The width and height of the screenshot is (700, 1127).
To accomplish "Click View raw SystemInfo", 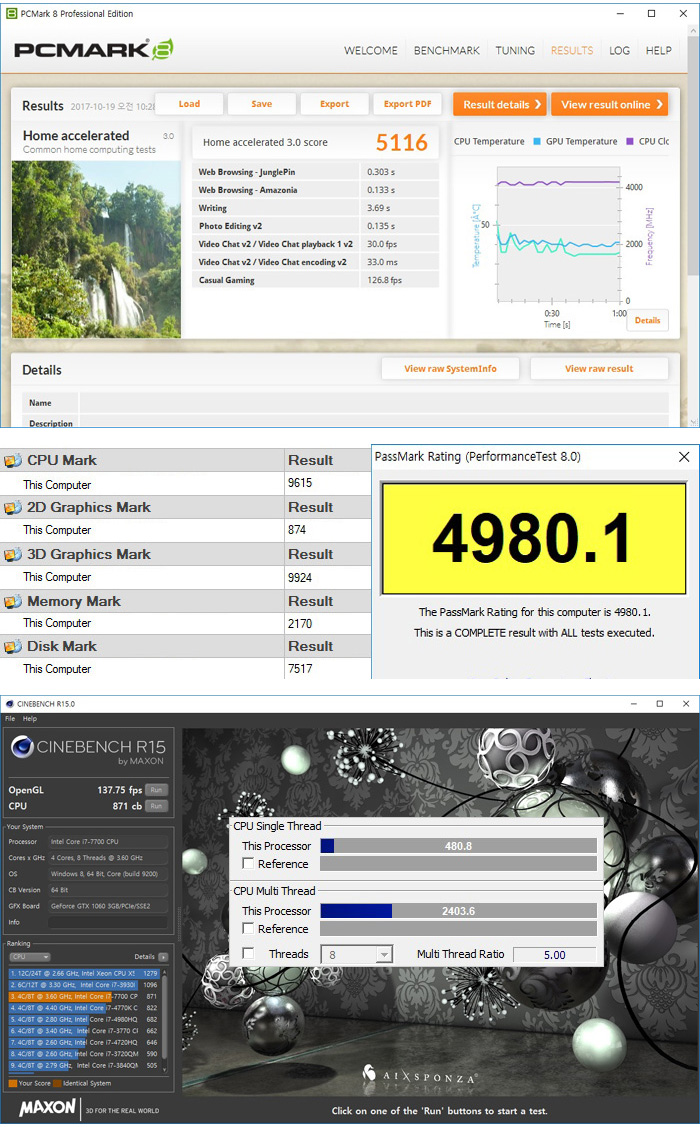I will (450, 369).
